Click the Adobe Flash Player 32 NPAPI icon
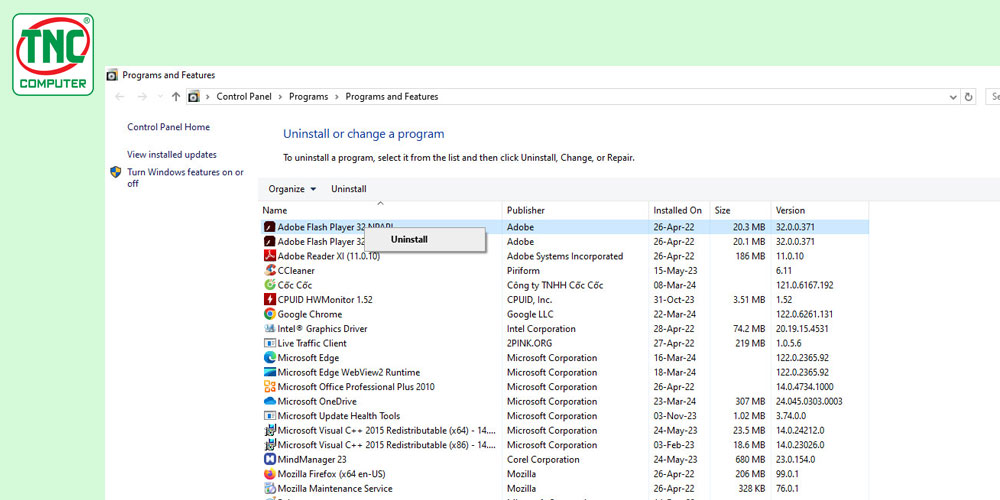This screenshot has width=1000, height=500. pyautogui.click(x=269, y=227)
